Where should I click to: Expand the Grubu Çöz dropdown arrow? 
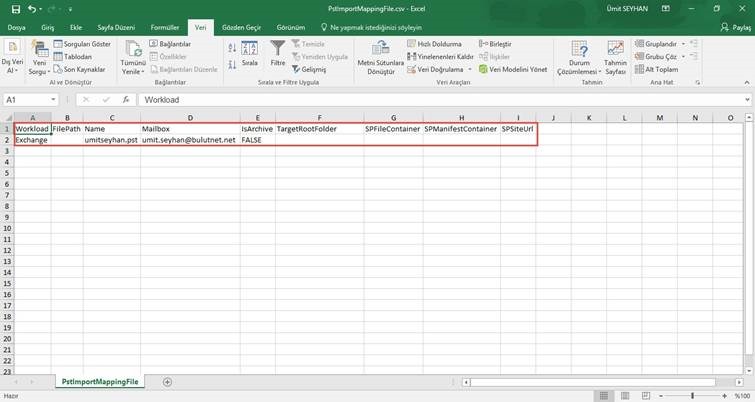[683, 56]
